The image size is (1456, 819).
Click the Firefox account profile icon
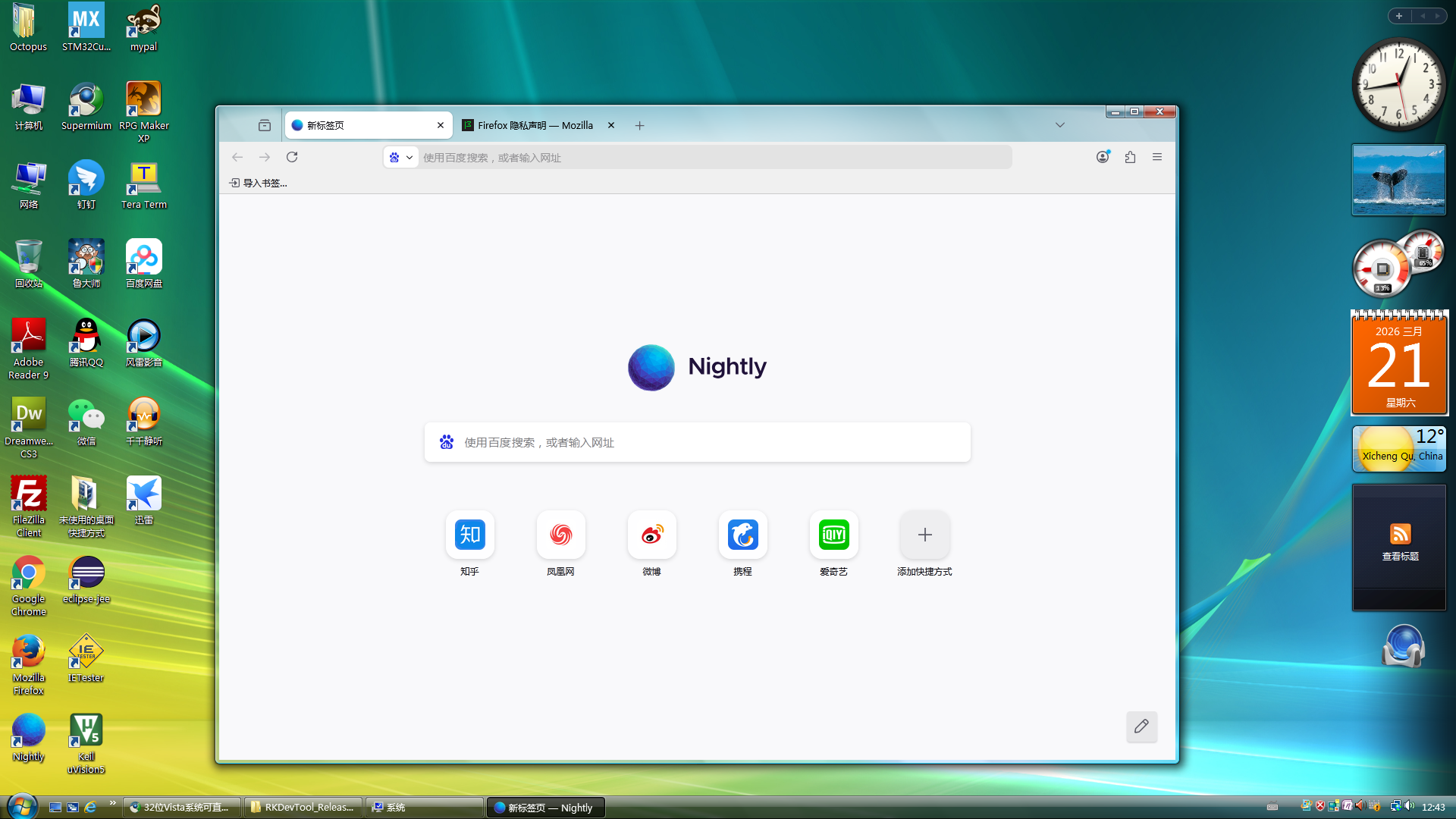[x=1103, y=157]
